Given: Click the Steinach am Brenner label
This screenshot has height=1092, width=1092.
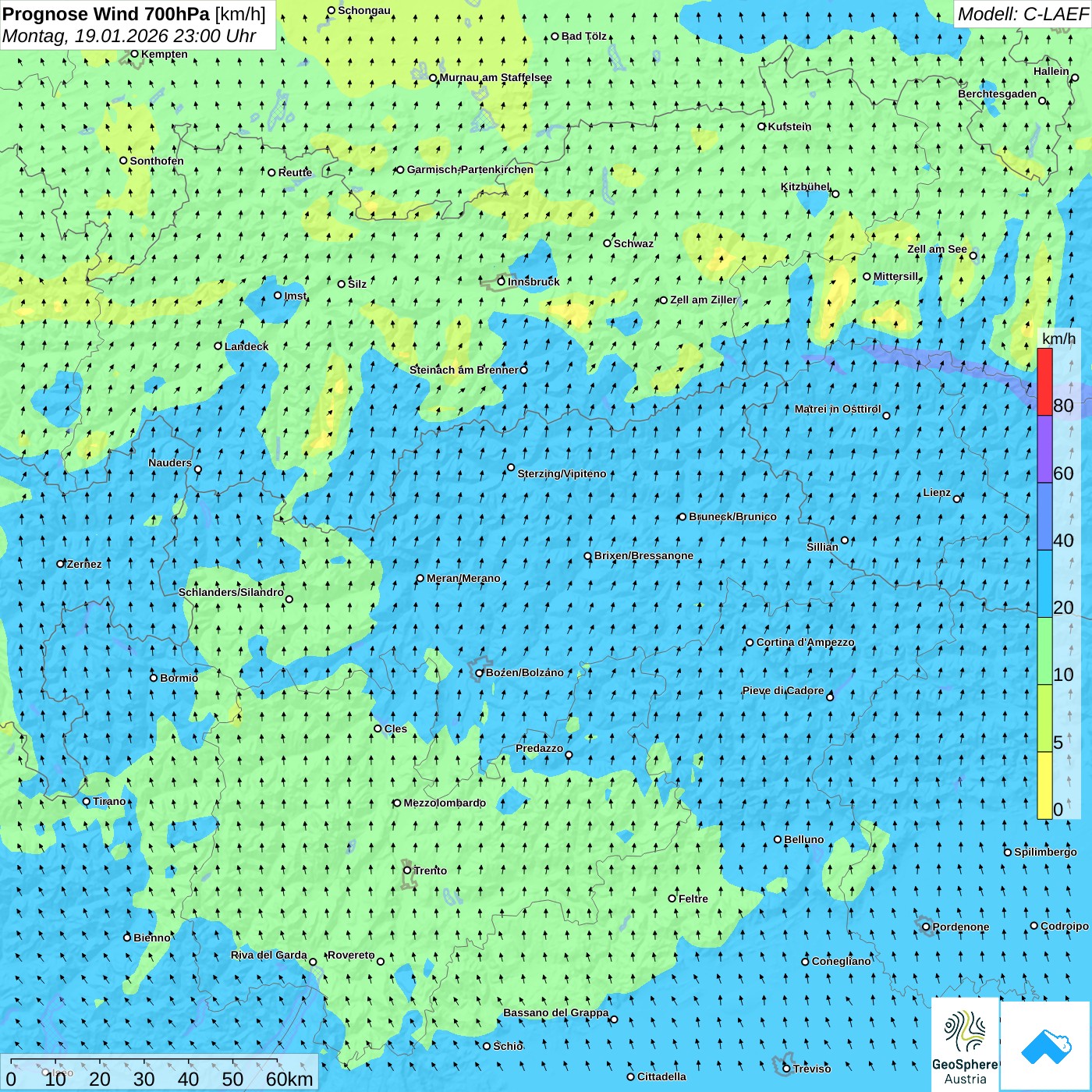Looking at the screenshot, I should tap(464, 370).
